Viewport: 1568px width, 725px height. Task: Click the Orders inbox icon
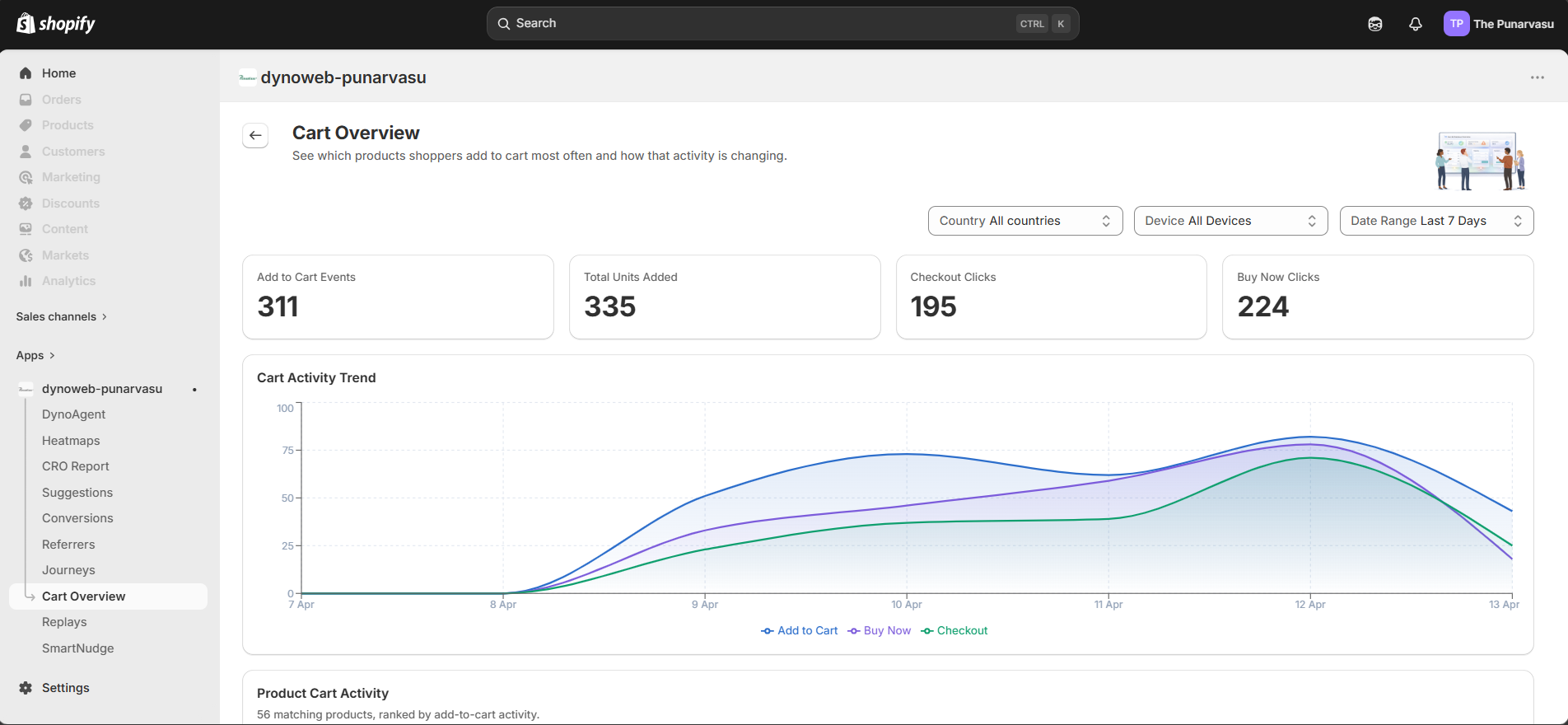pos(26,100)
